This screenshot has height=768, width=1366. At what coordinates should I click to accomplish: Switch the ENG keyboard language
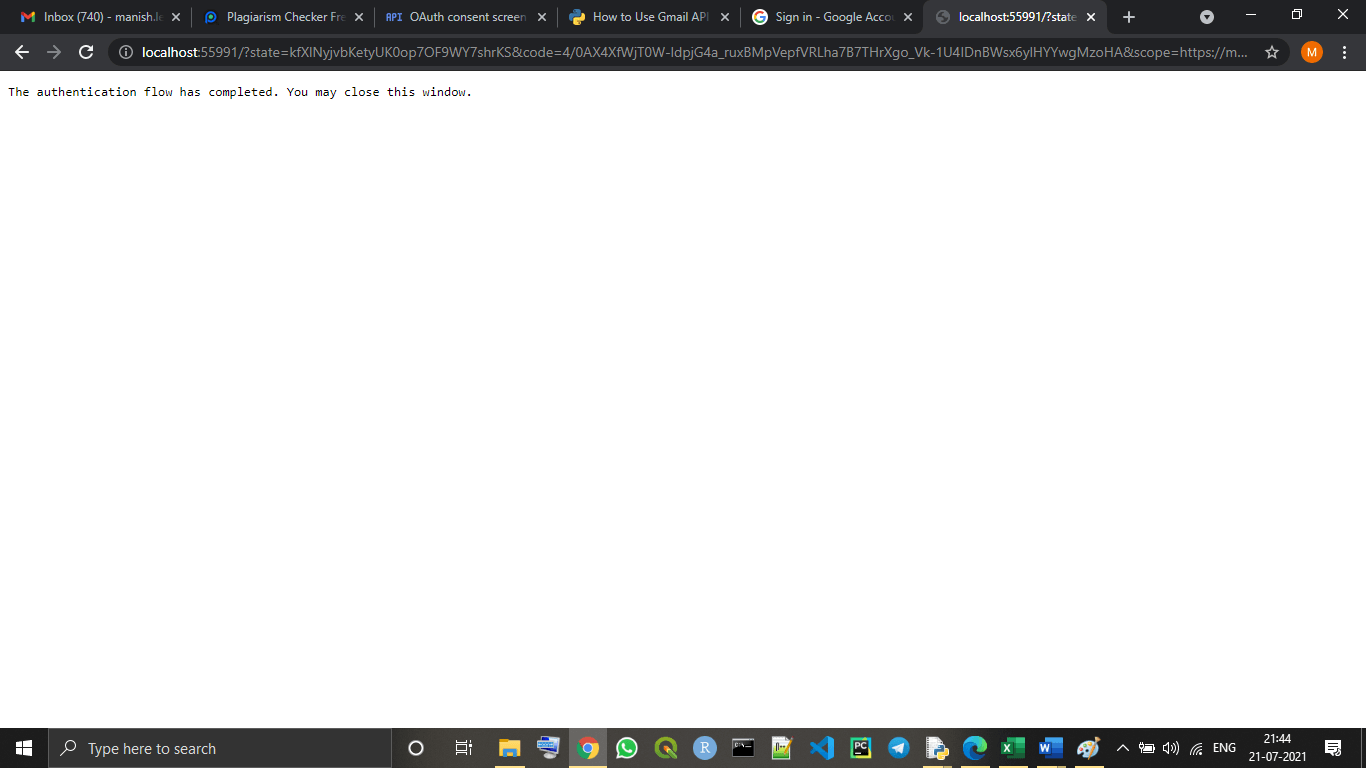1222,747
